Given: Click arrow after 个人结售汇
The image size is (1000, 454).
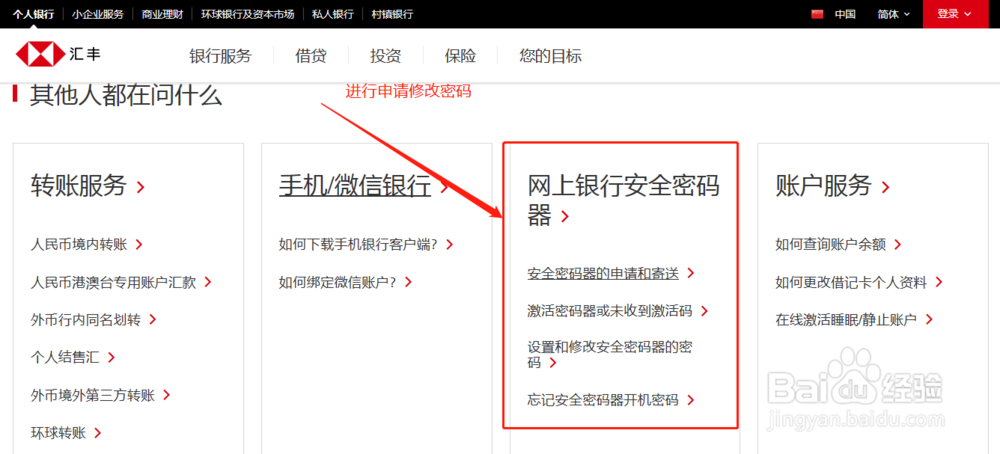Looking at the screenshot, I should 111,357.
